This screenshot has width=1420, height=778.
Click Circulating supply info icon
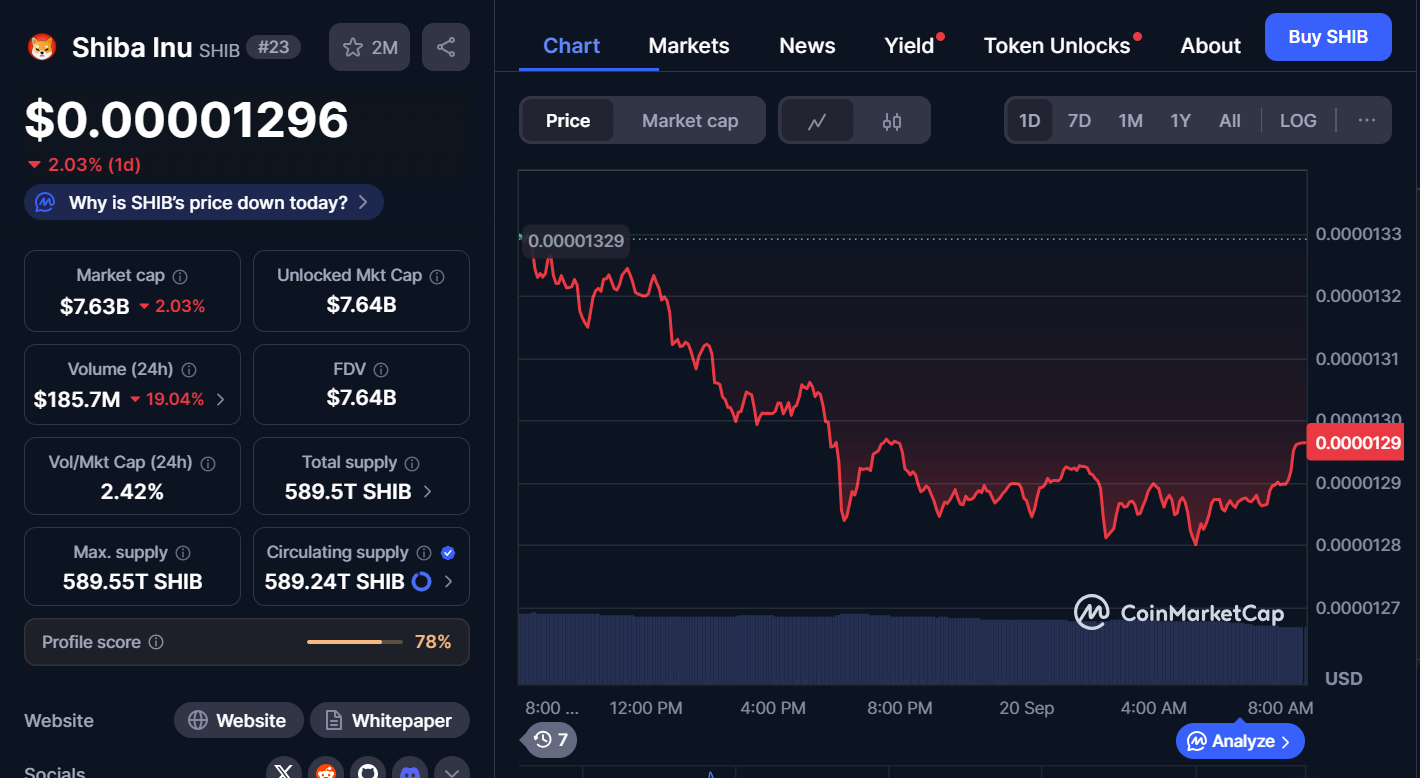click(x=424, y=553)
